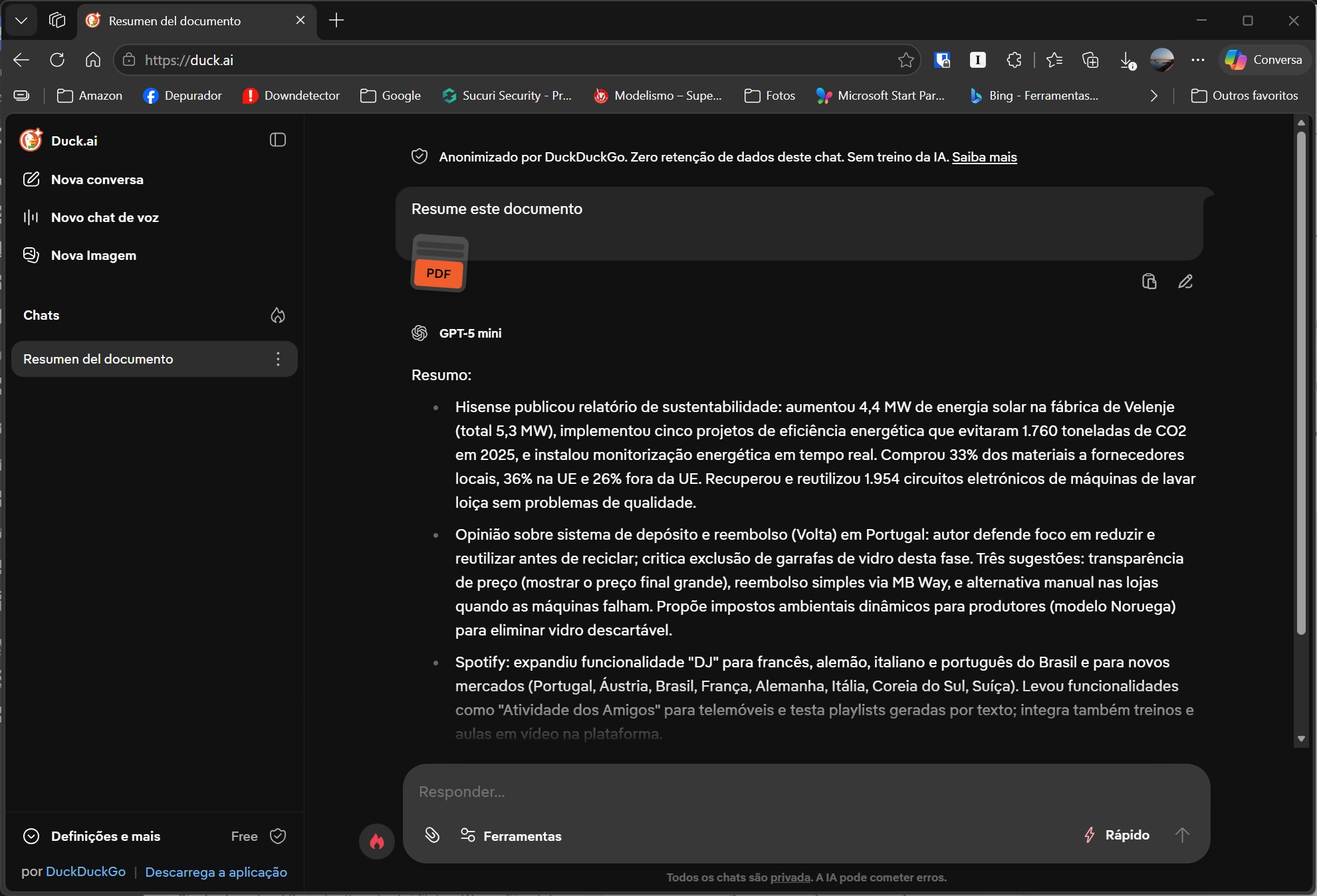Open the Copilot Conversa button
The width and height of the screenshot is (1317, 896).
point(1264,60)
